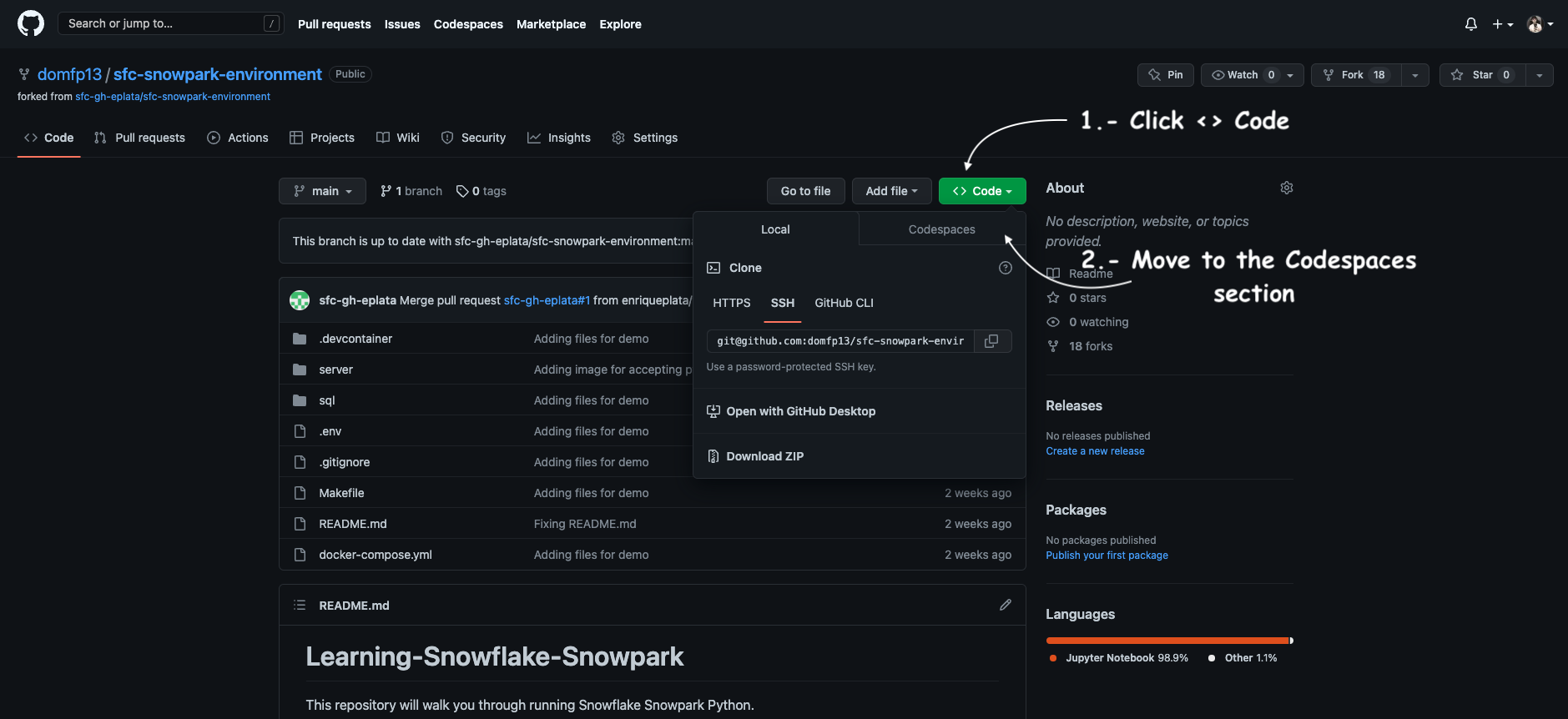Open the Add file dropdown
Screen dimensions: 1568x719
click(x=891, y=191)
